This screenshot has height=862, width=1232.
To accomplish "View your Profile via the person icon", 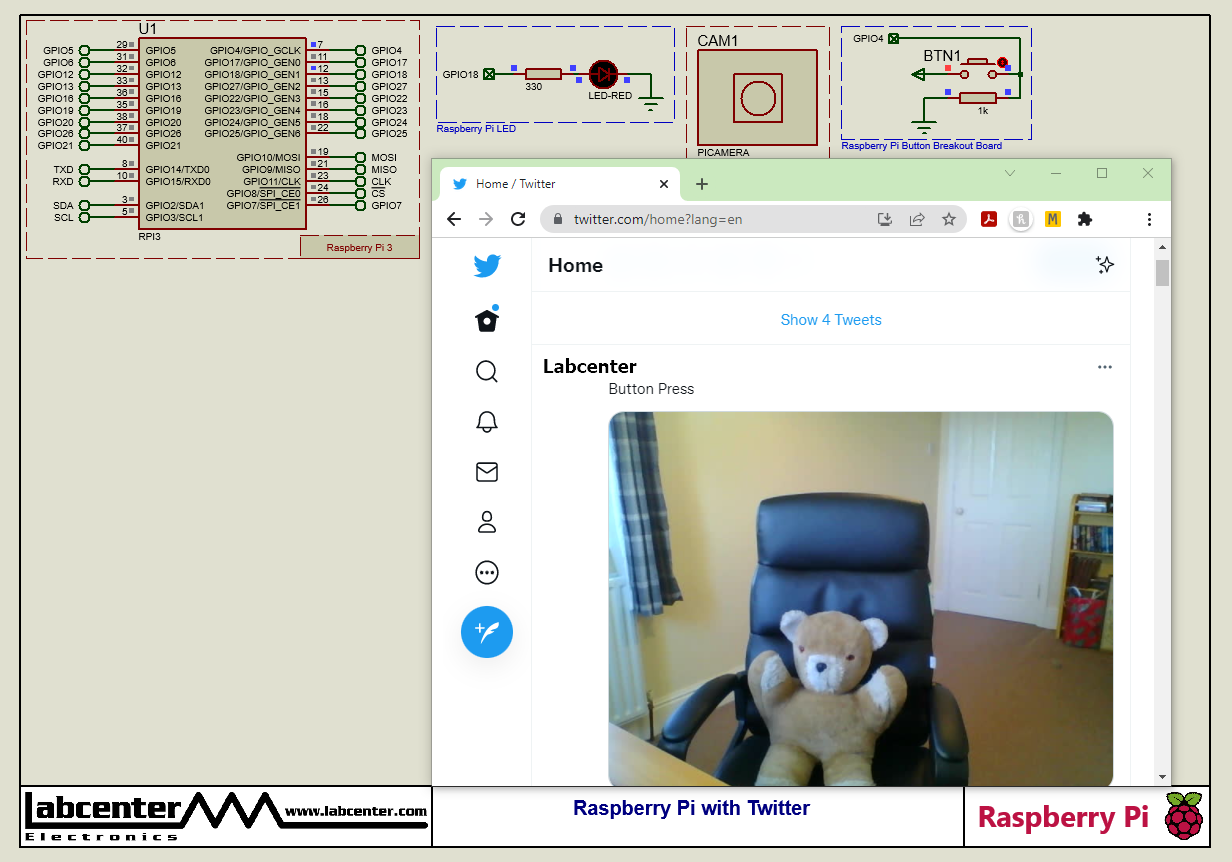I will pos(487,521).
